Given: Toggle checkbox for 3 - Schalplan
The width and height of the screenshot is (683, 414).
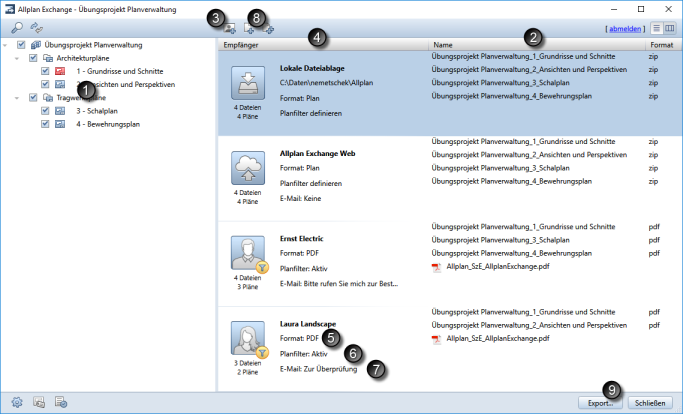Looking at the screenshot, I should (x=45, y=111).
